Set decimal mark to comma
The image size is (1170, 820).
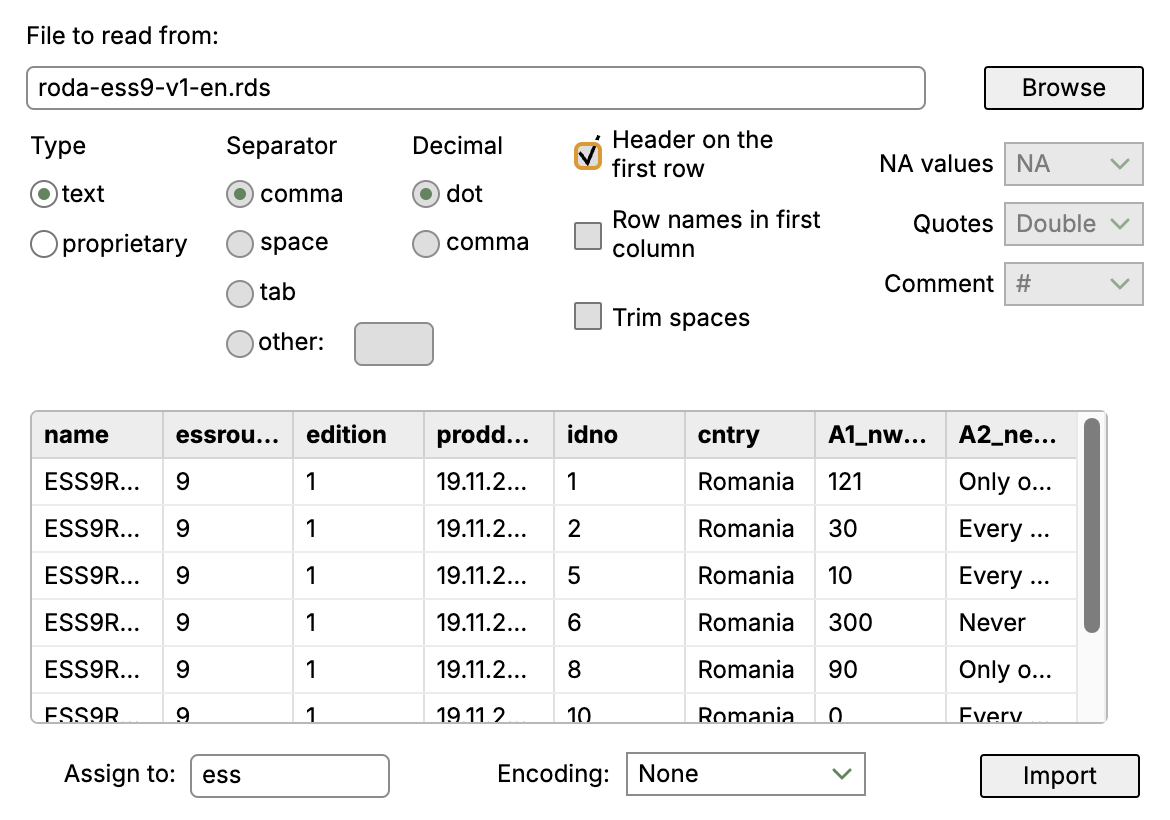(x=425, y=243)
